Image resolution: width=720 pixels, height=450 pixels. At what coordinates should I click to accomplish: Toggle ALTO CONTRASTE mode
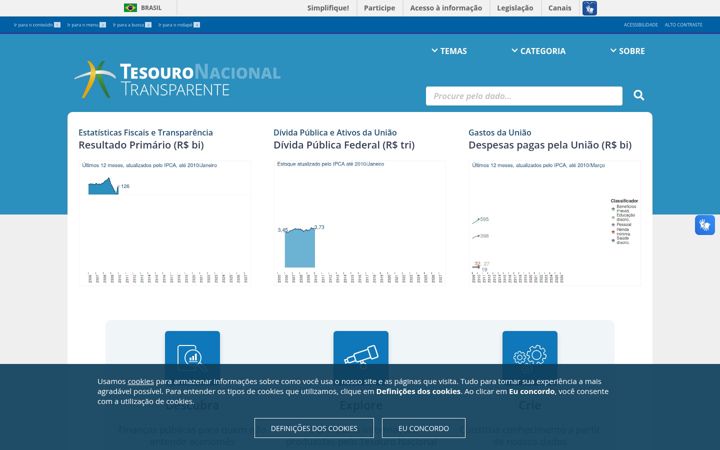[683, 25]
